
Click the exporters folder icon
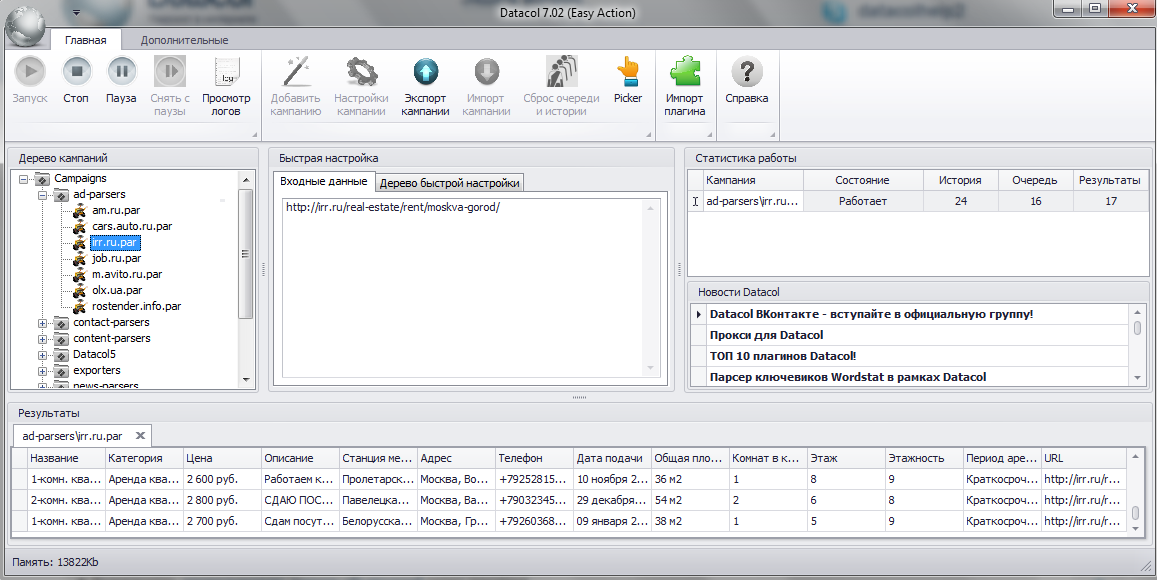click(61, 370)
